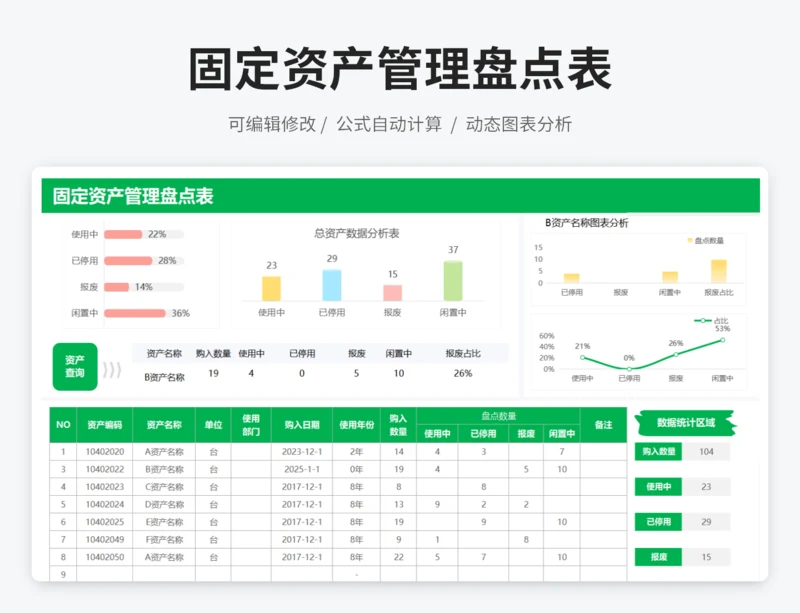800x613 pixels.
Task: Select purchase date cell 2025-1-1
Action: (x=302, y=469)
